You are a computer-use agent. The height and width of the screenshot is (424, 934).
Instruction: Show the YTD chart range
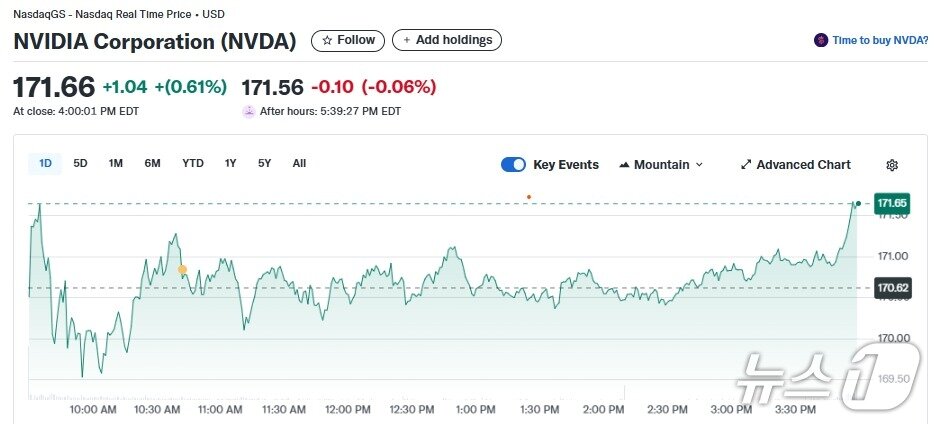tap(193, 163)
